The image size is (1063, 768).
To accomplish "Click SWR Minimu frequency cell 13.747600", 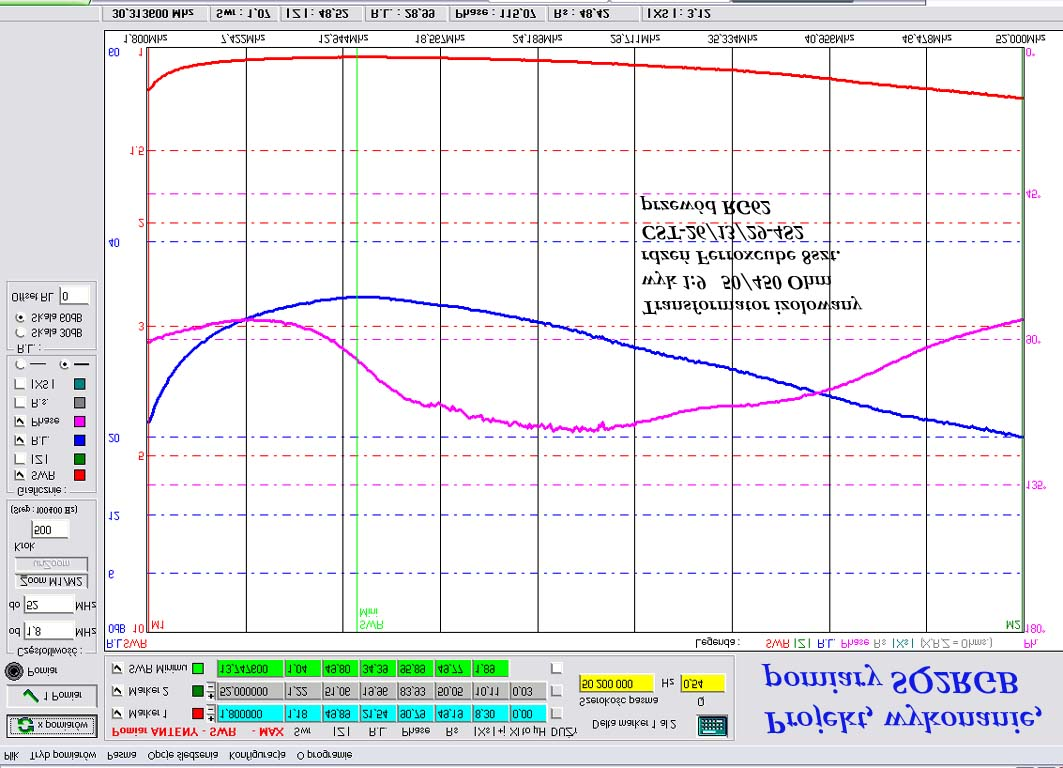I will click(250, 669).
